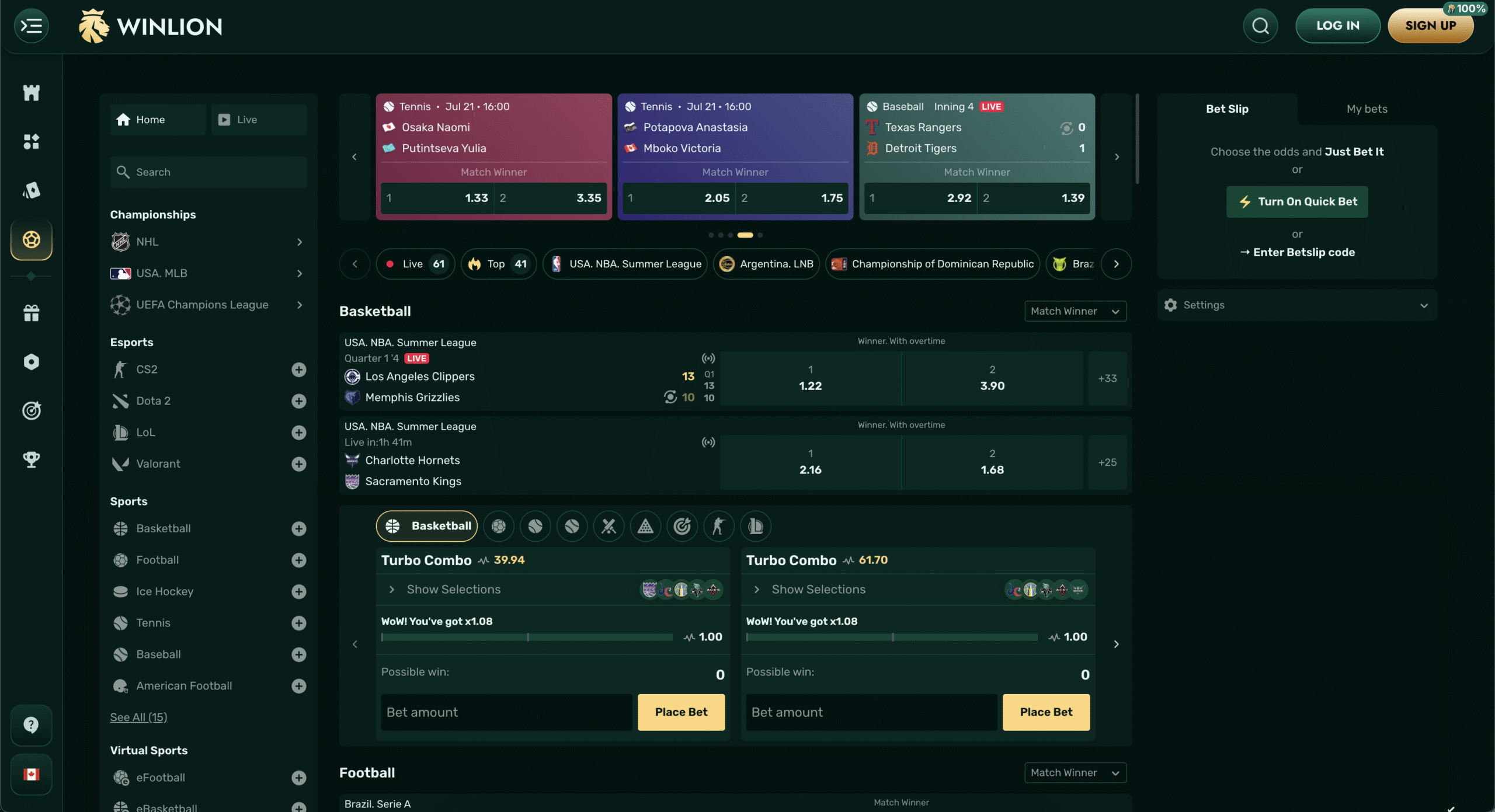Open live stream icon for Hornets match
Image resolution: width=1495 pixels, height=812 pixels.
click(x=708, y=442)
